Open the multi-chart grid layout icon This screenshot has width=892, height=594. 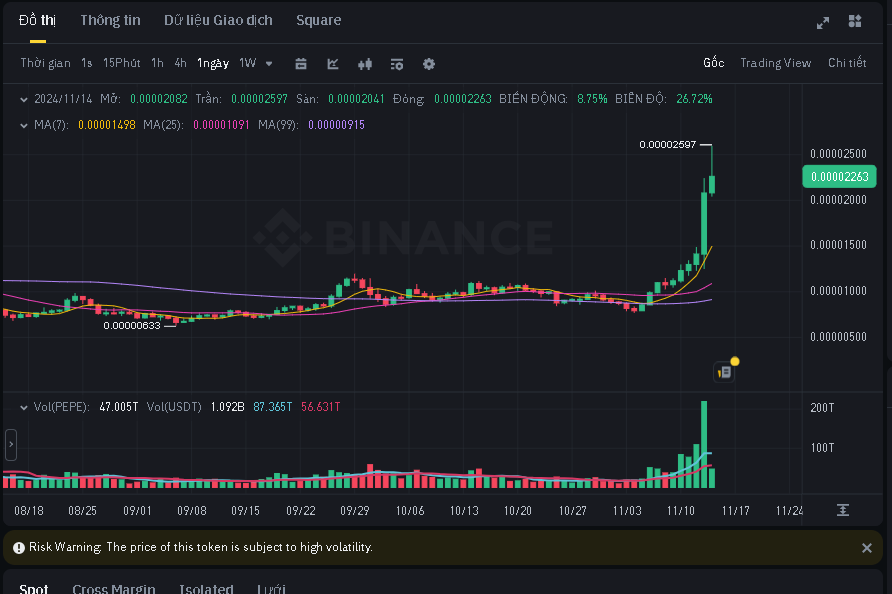point(855,21)
